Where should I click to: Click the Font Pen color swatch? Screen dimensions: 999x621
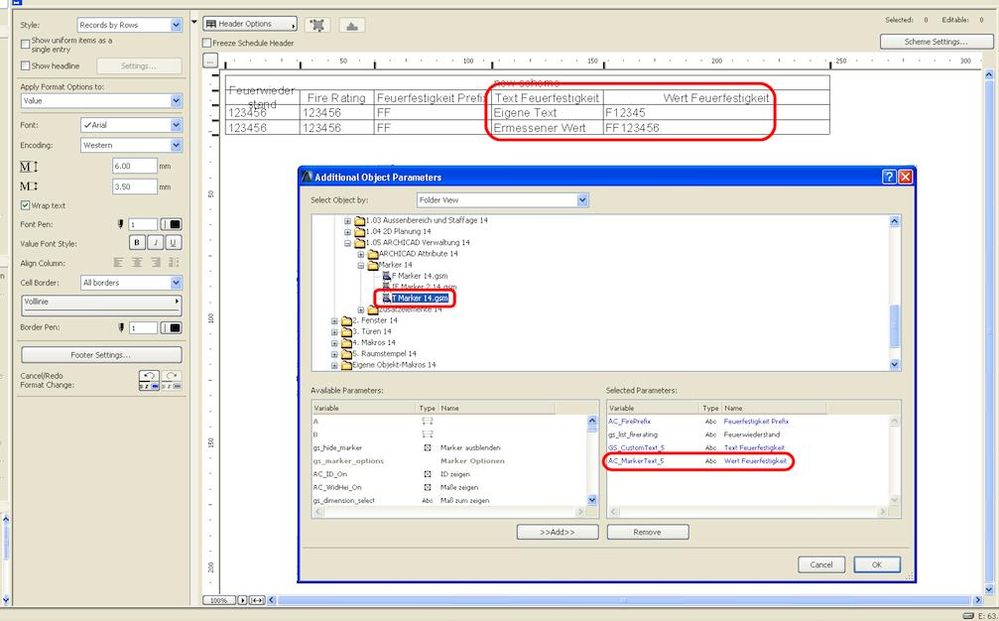[171, 224]
